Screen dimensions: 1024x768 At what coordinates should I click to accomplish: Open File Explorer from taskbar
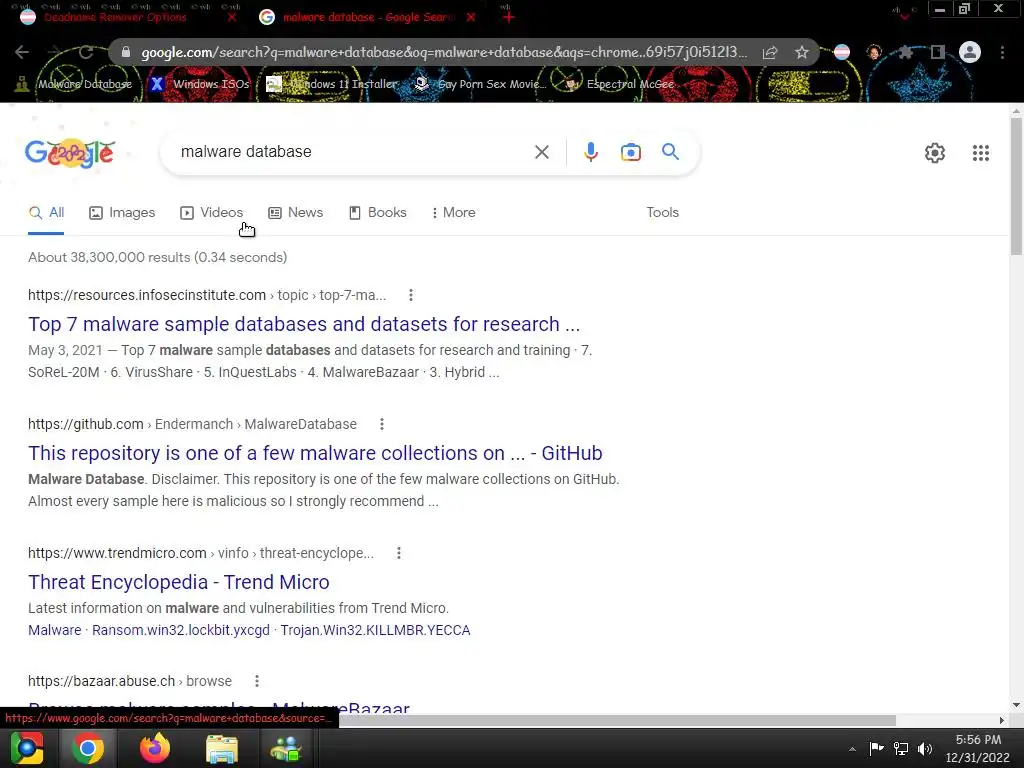click(x=222, y=748)
